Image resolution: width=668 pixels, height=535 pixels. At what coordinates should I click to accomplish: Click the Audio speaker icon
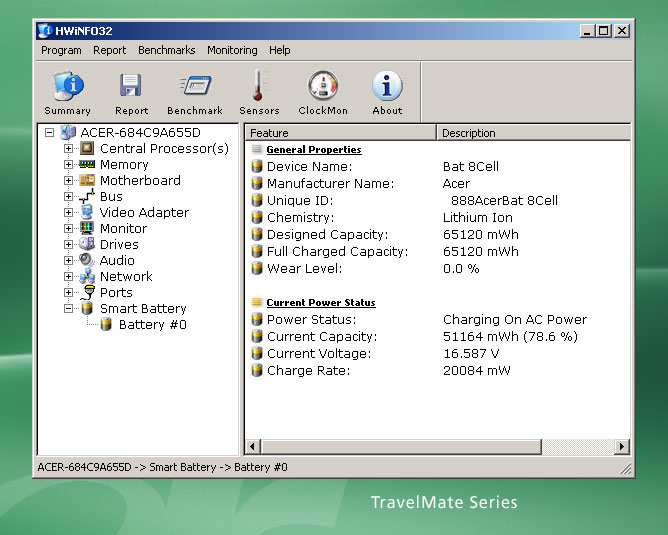[87, 260]
